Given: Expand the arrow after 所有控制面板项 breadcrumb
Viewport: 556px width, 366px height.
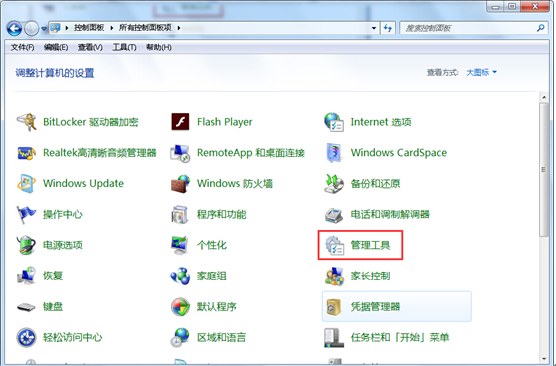Looking at the screenshot, I should [x=179, y=28].
